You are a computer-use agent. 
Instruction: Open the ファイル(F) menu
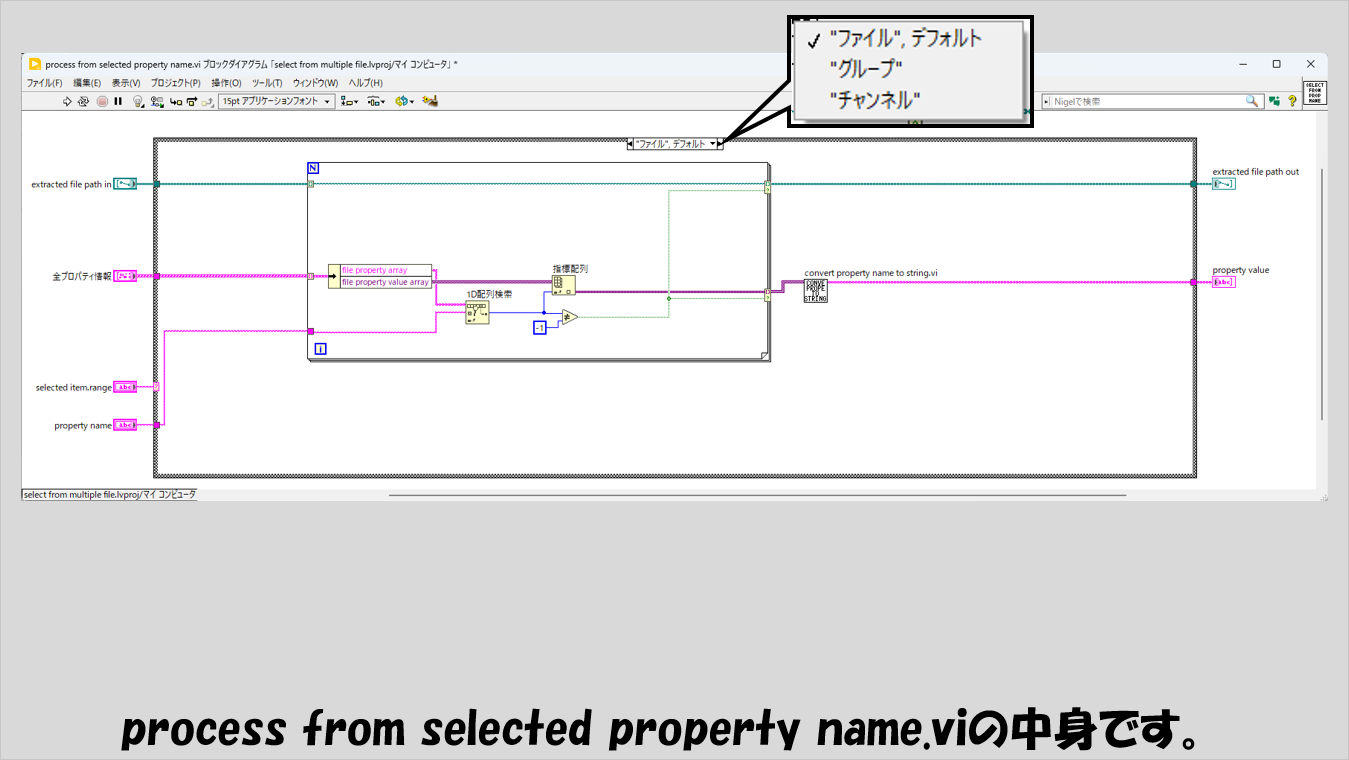pyautogui.click(x=44, y=83)
